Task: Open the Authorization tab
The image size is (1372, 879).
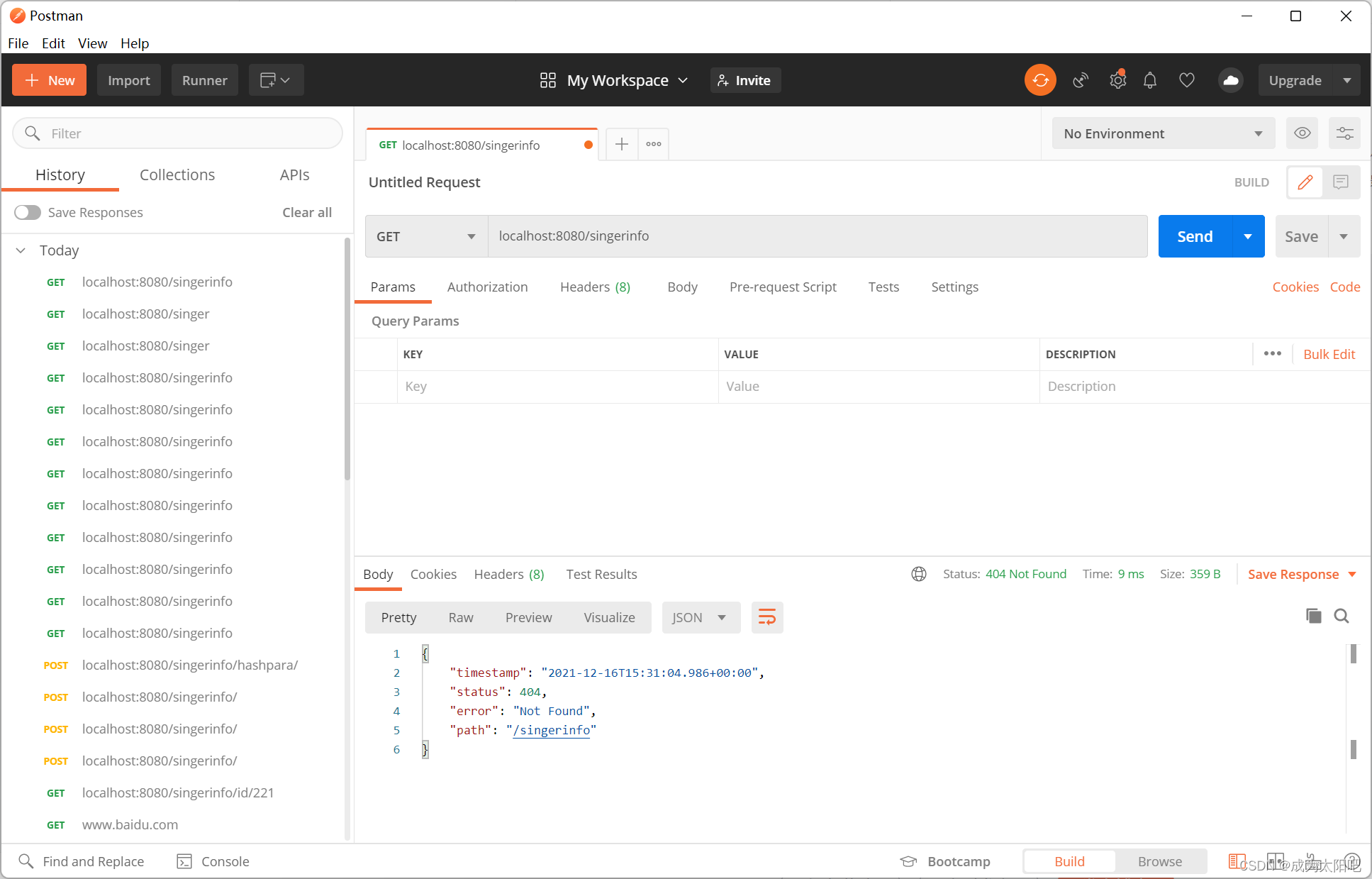Action: 487,287
